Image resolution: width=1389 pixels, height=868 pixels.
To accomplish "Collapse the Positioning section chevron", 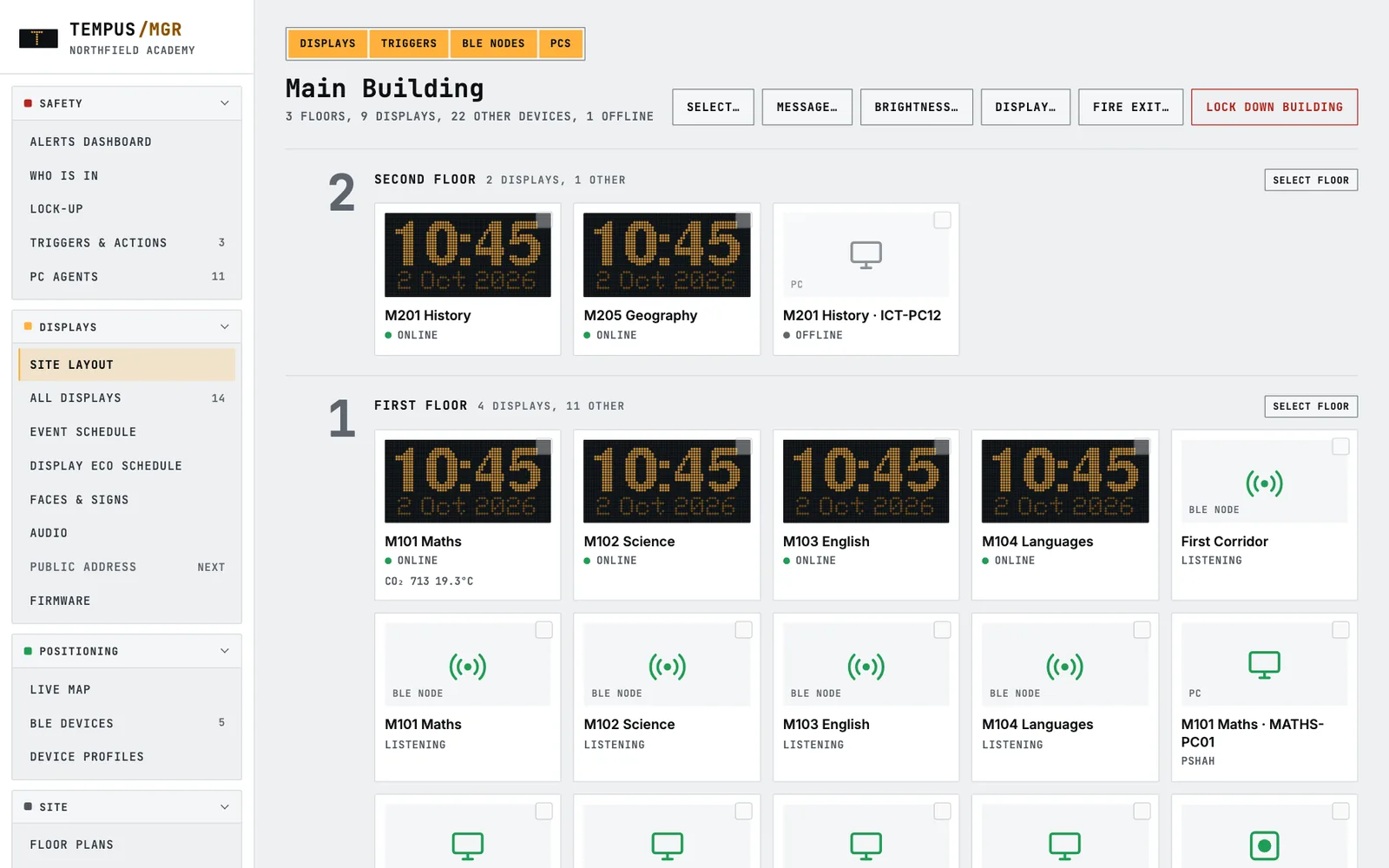I will [x=225, y=651].
